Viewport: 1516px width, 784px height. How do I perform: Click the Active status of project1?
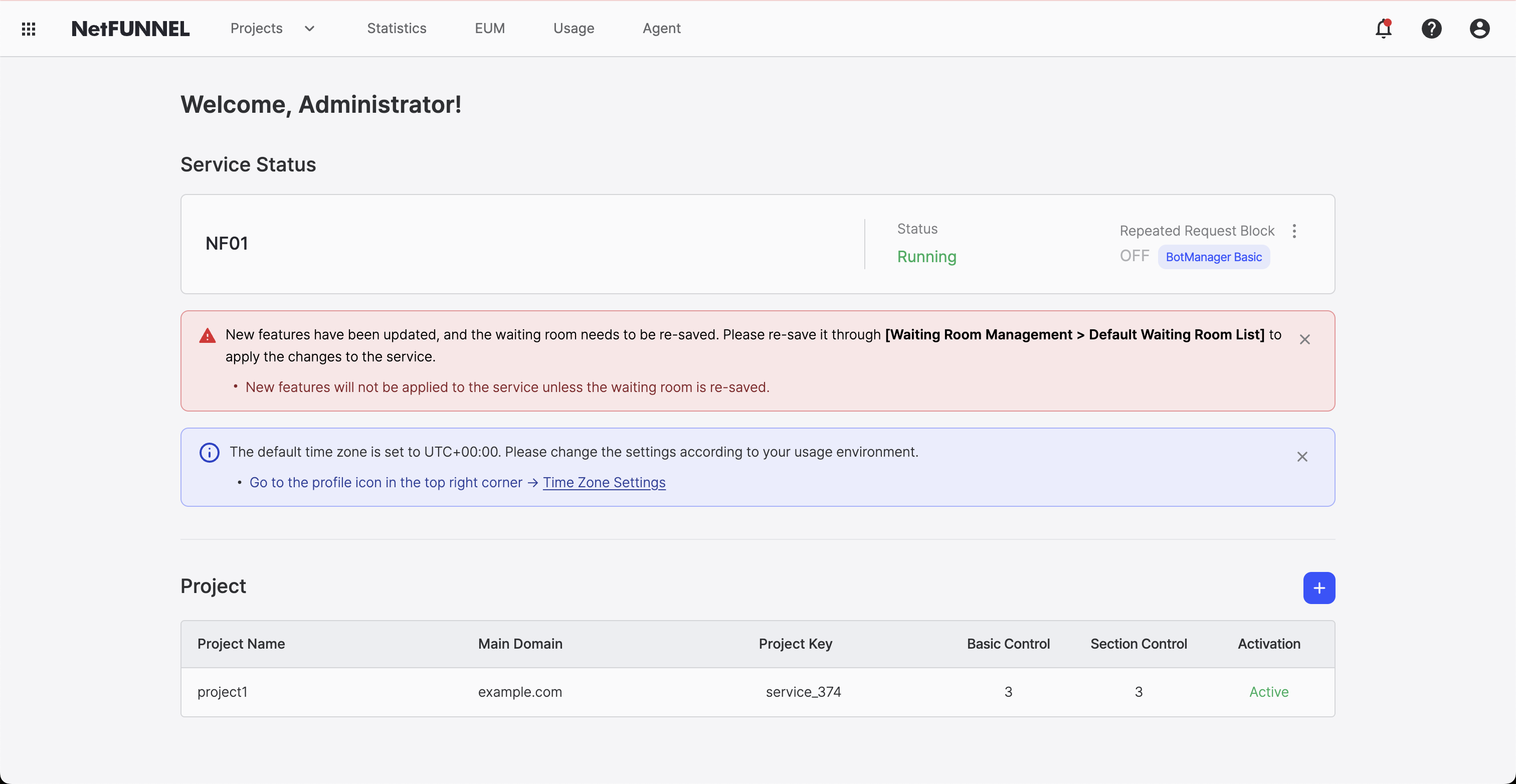(x=1269, y=692)
